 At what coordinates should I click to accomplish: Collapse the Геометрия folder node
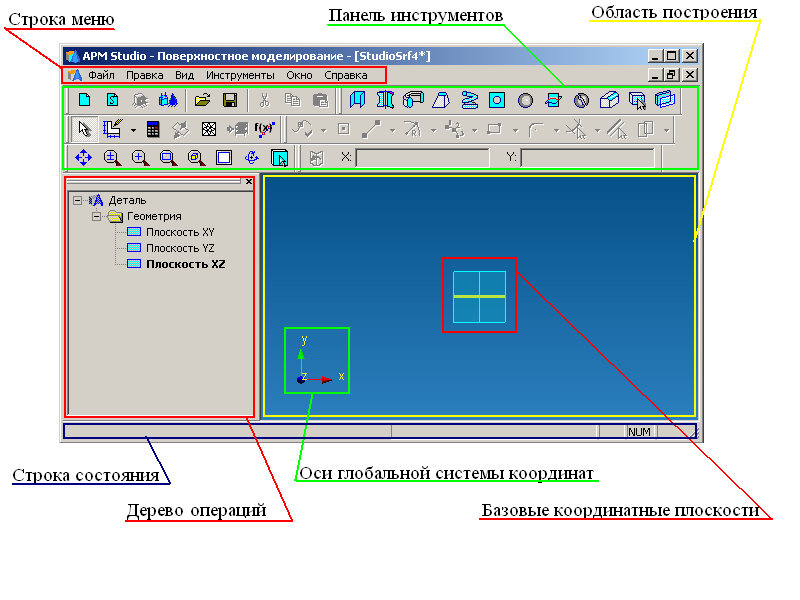tap(96, 217)
